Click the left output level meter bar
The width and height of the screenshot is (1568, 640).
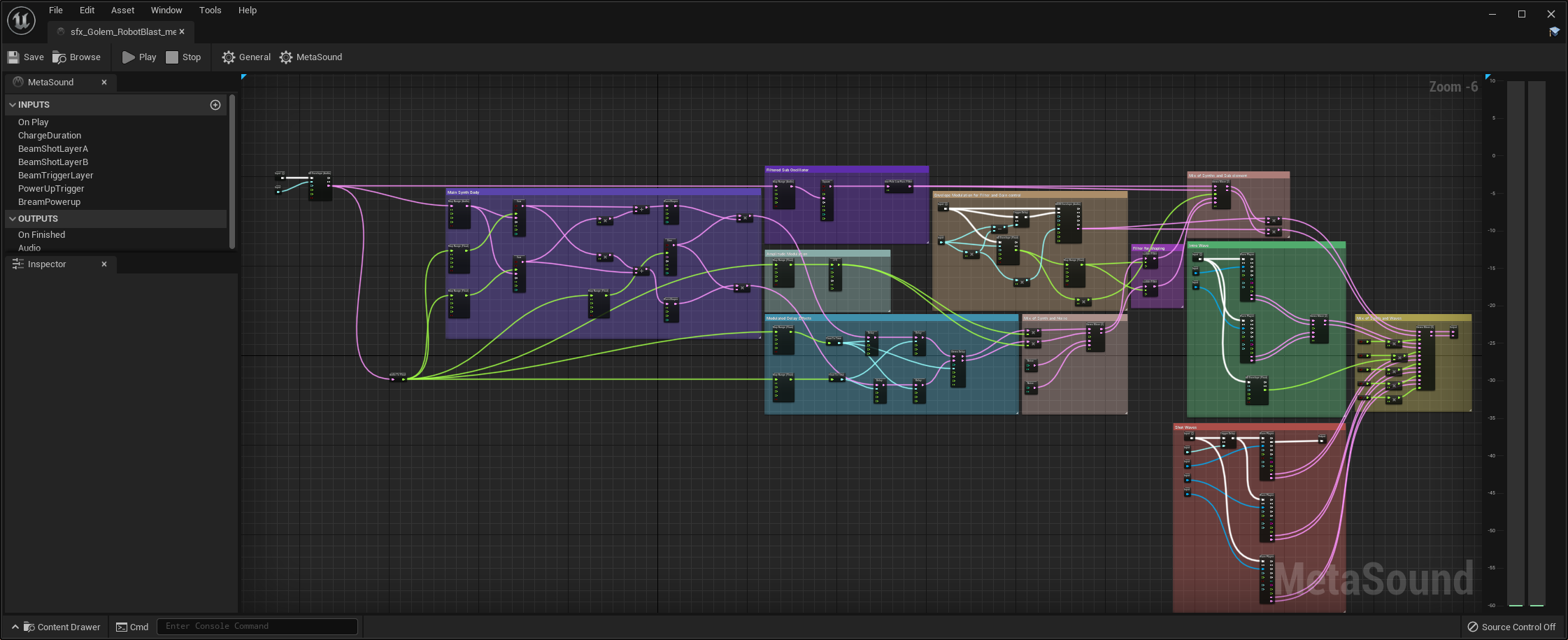1516,343
